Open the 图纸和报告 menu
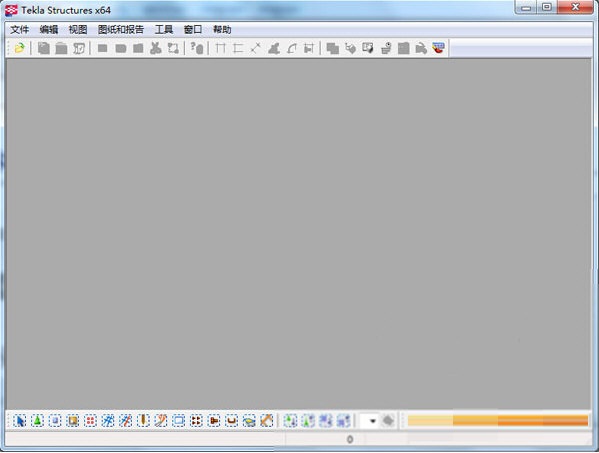The image size is (599, 453). click(121, 29)
